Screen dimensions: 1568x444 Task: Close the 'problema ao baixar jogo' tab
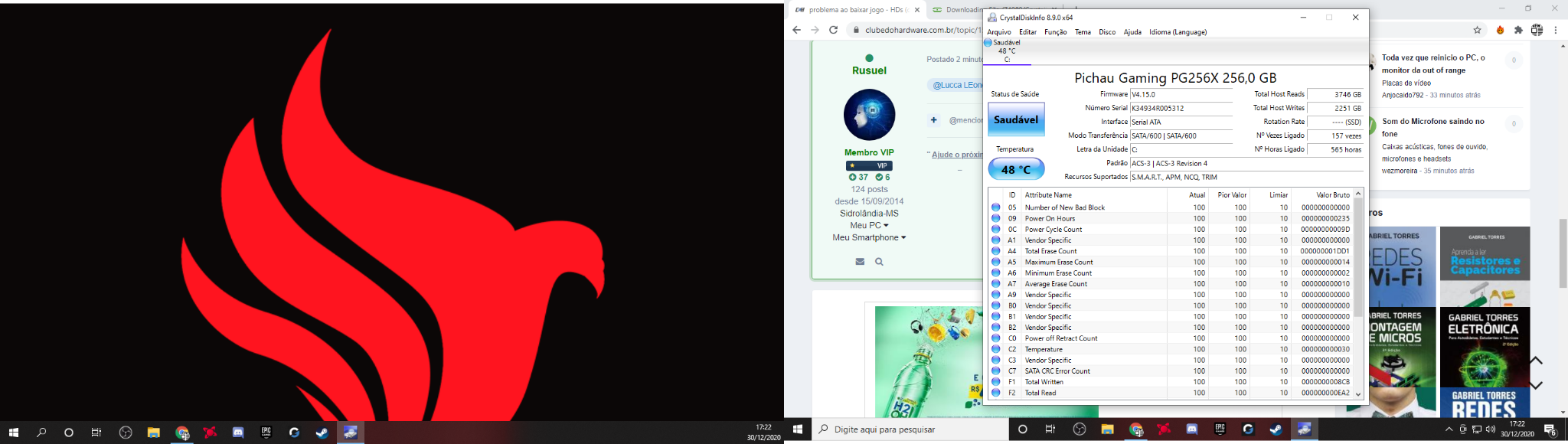tap(916, 10)
